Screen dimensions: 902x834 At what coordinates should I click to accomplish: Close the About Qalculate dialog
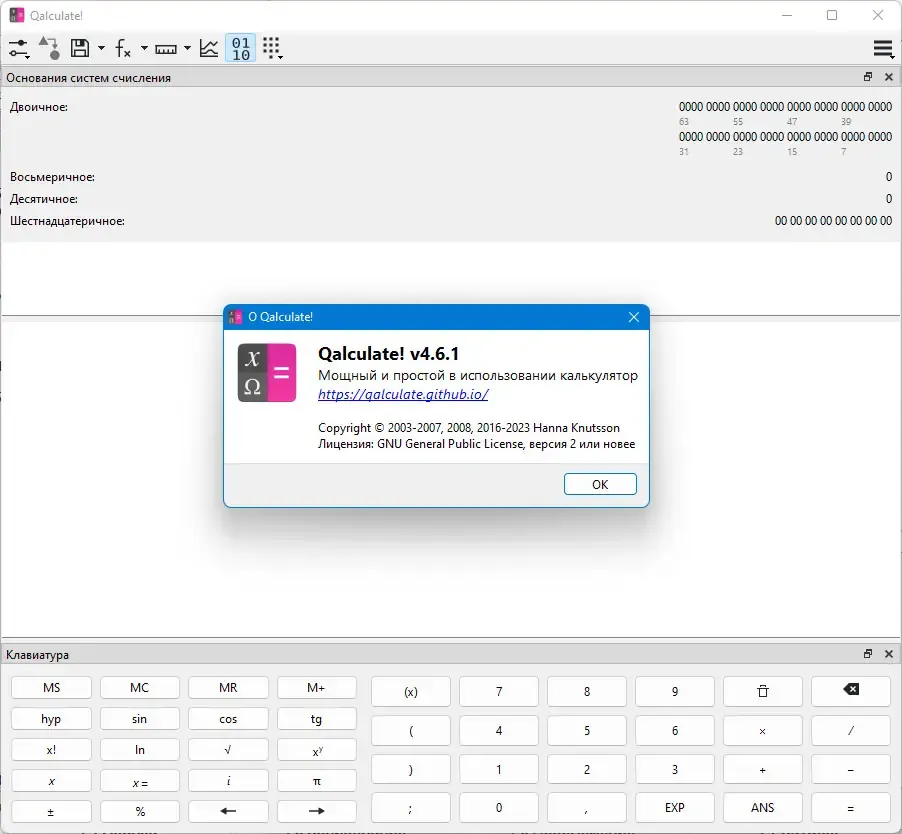click(x=634, y=317)
